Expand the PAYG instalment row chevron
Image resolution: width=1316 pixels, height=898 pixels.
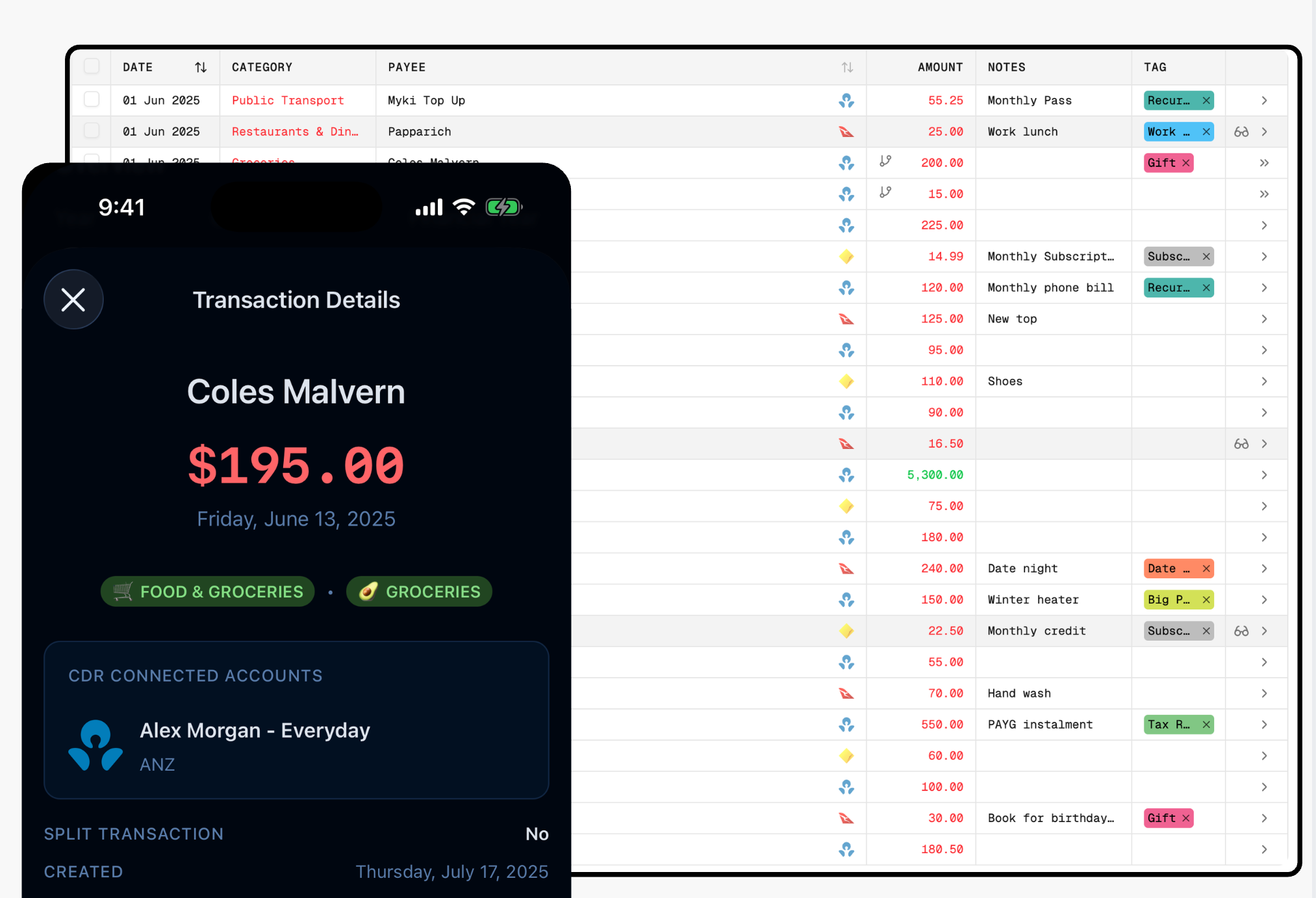coord(1264,725)
